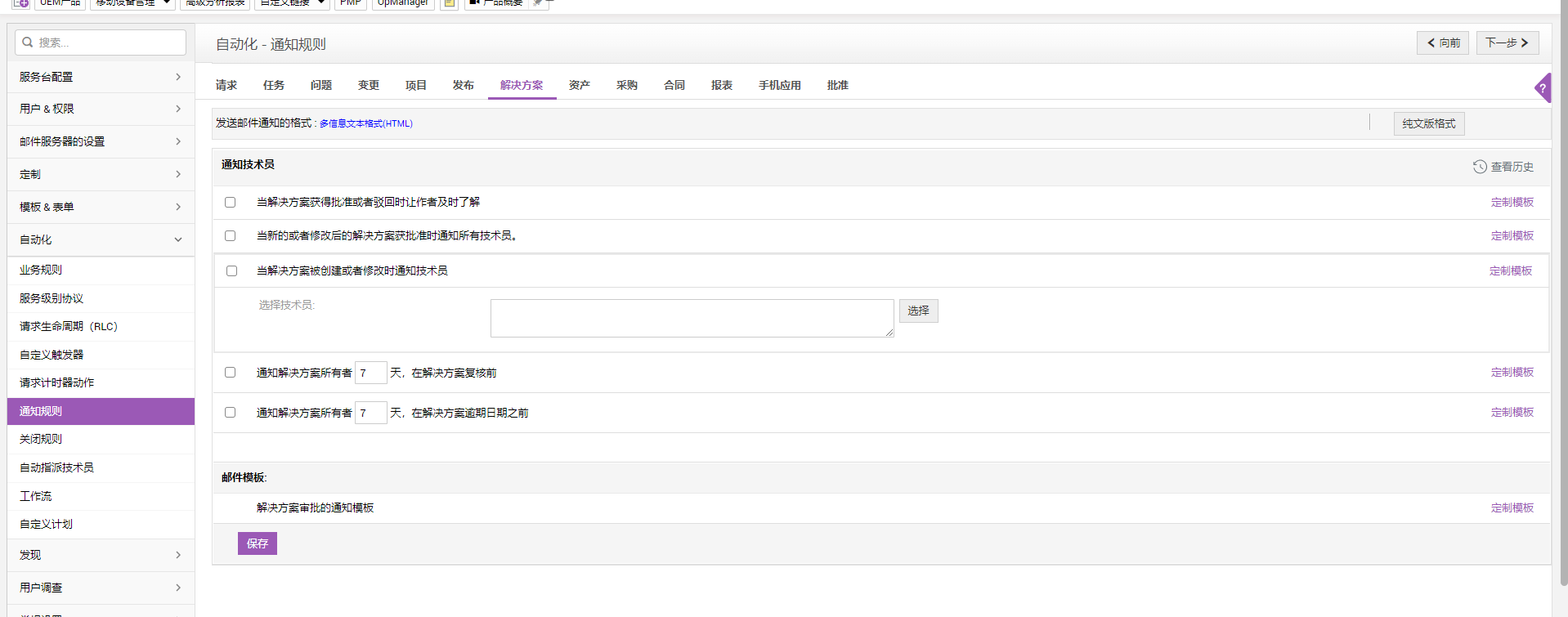Go to next step with 下一步
1568x617 pixels.
click(1507, 42)
